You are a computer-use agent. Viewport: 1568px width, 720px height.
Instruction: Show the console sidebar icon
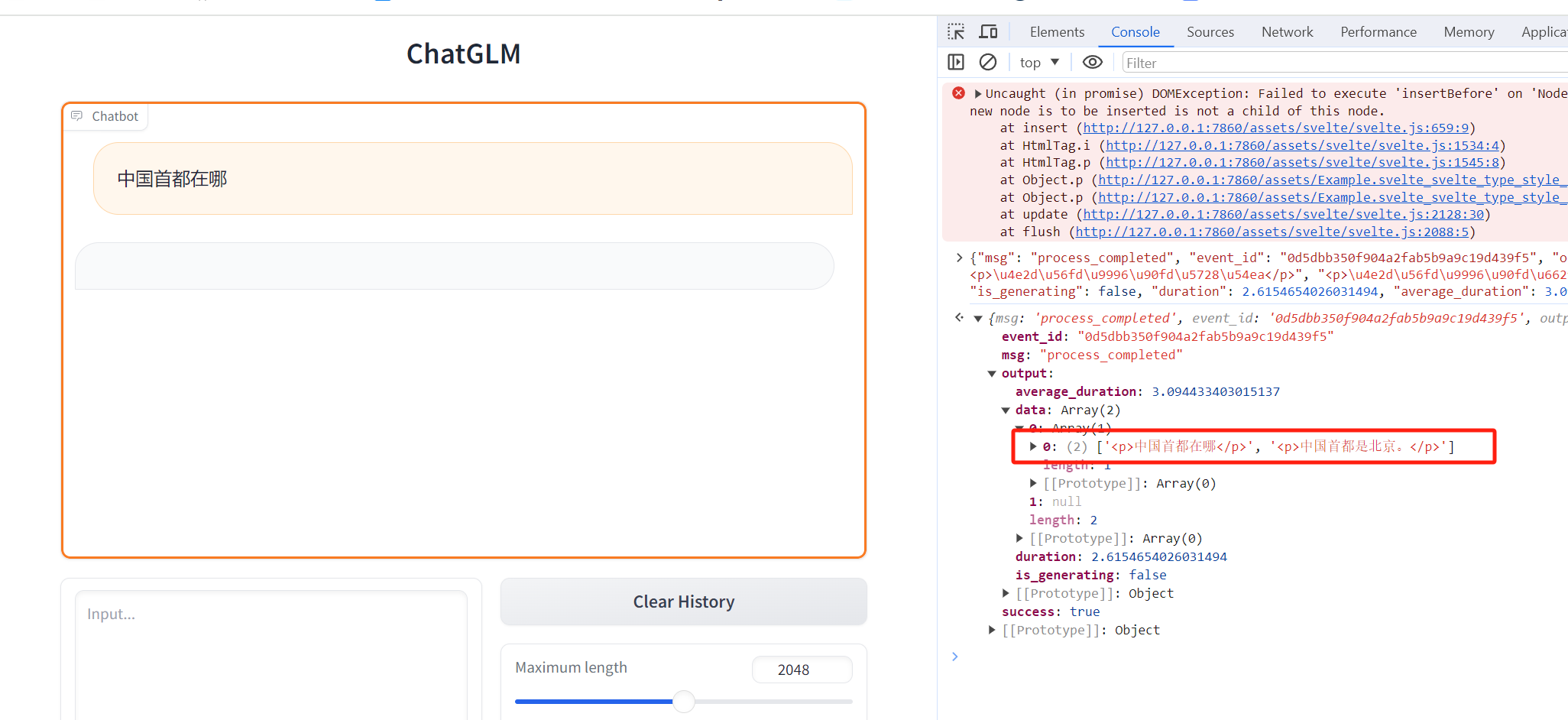pyautogui.click(x=956, y=62)
